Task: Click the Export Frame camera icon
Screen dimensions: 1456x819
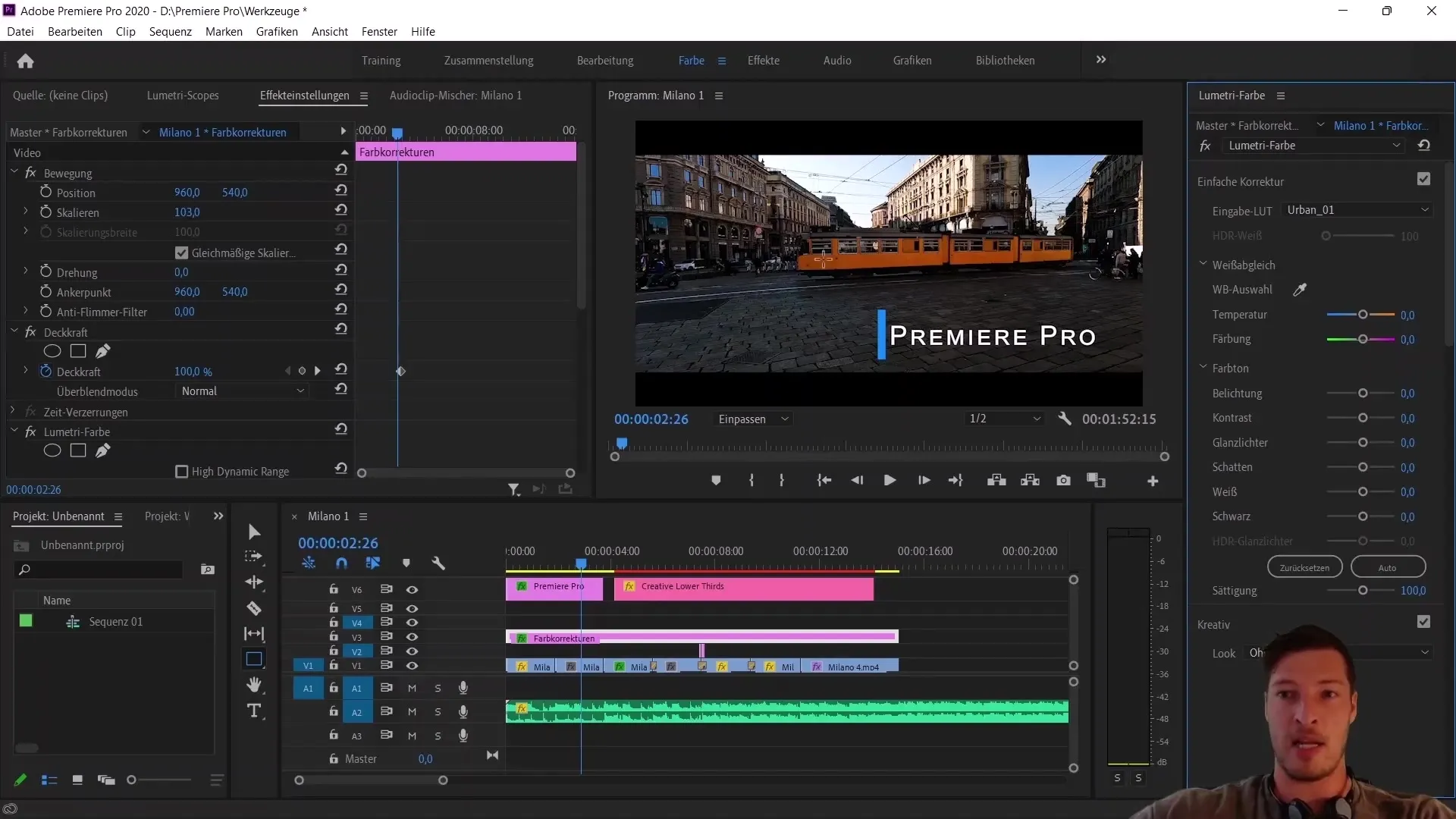Action: [1063, 480]
